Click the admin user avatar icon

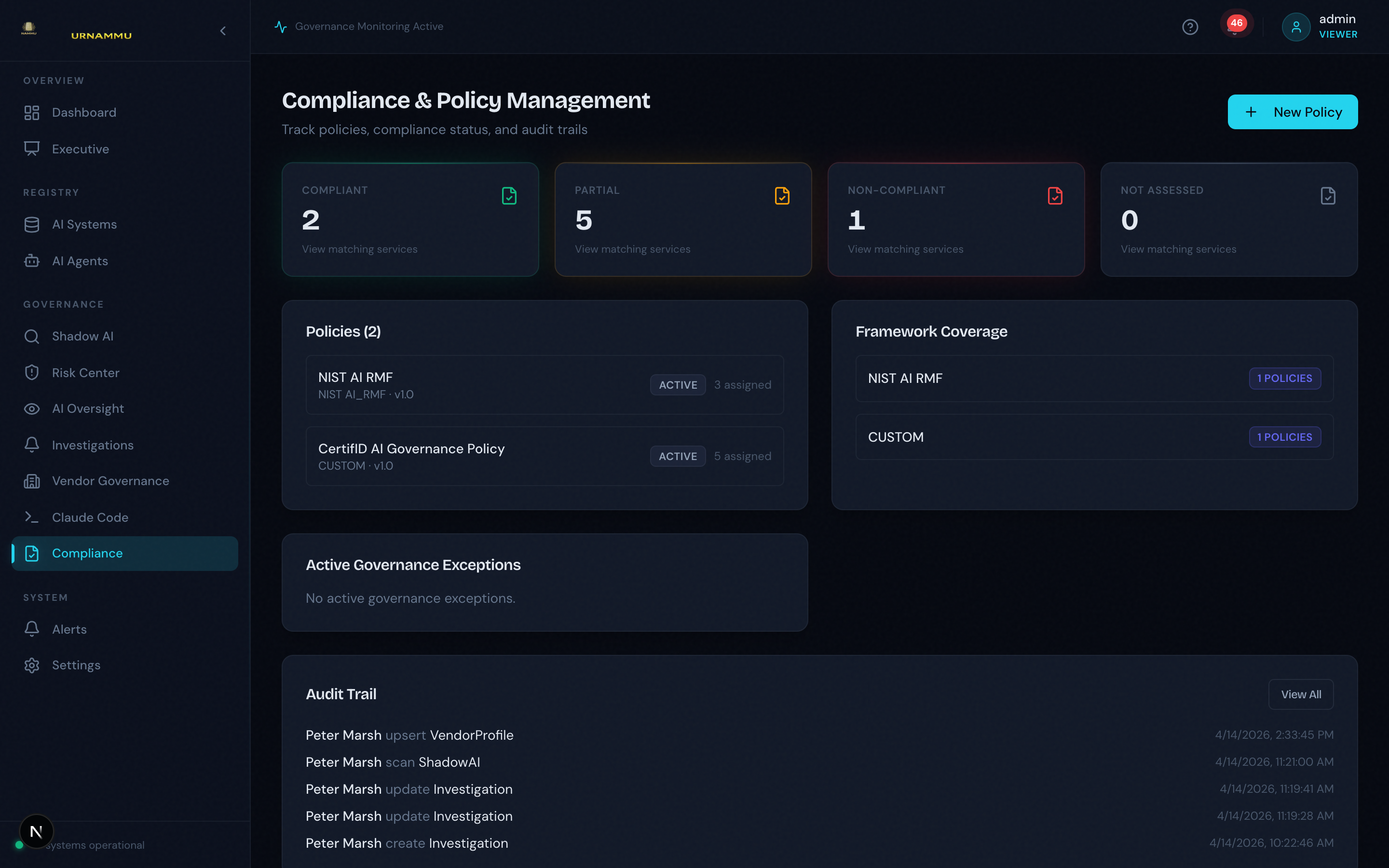(x=1296, y=27)
